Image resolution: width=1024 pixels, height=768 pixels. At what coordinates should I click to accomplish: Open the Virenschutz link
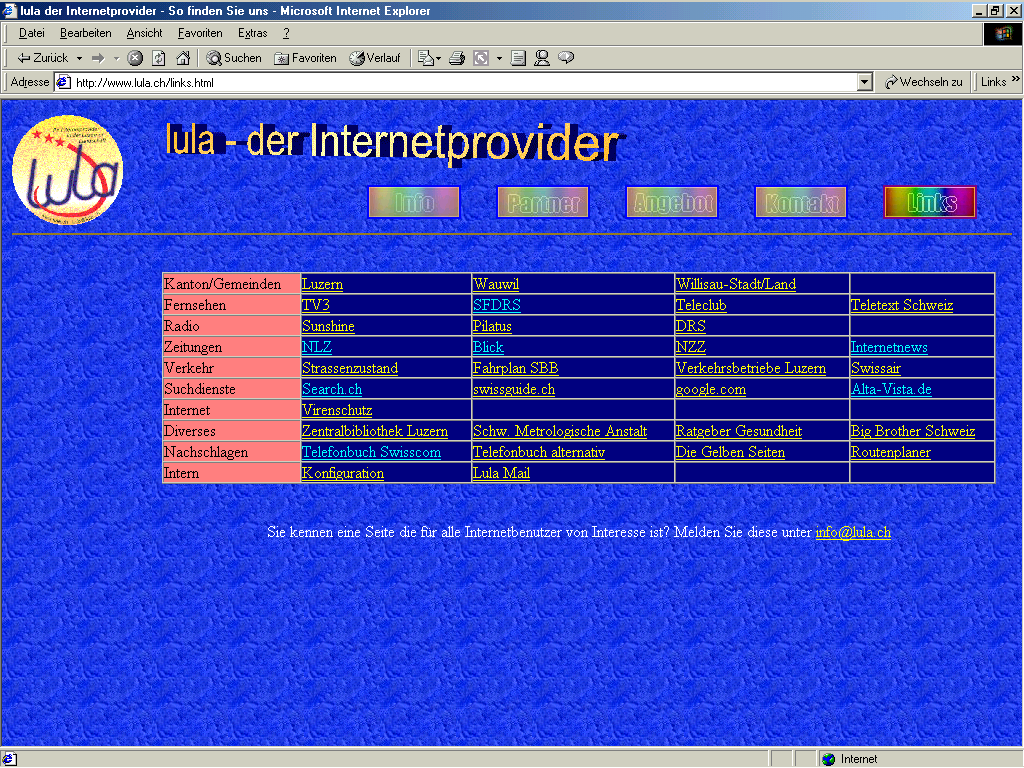(x=337, y=410)
